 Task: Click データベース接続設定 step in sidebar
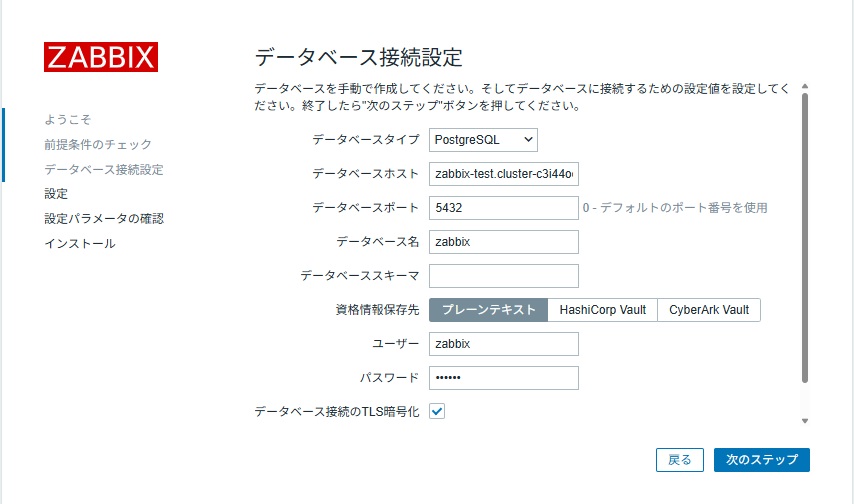point(103,169)
